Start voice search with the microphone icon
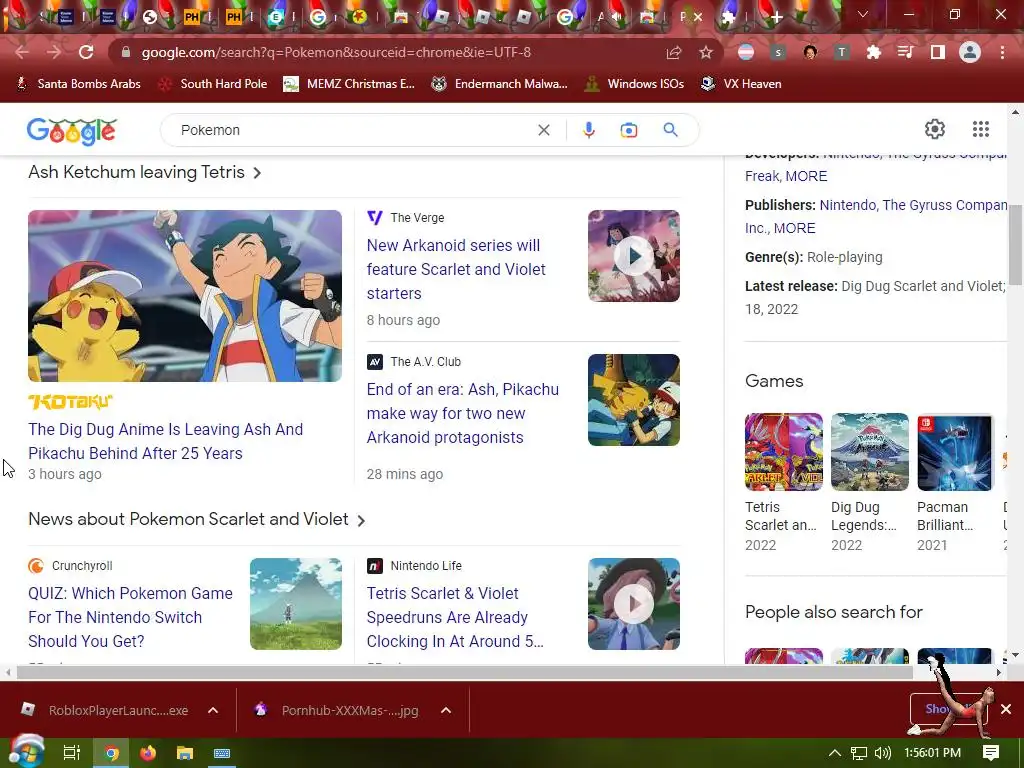The height and width of the screenshot is (768, 1024). 588,130
